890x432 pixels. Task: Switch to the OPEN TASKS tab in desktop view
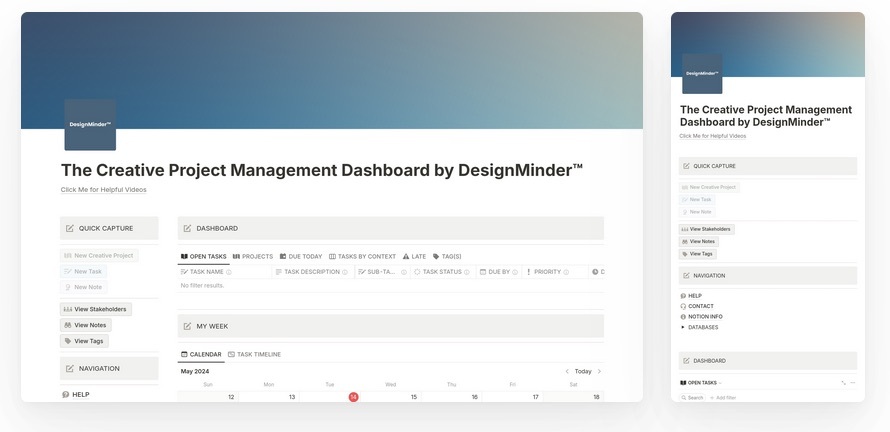click(x=203, y=257)
